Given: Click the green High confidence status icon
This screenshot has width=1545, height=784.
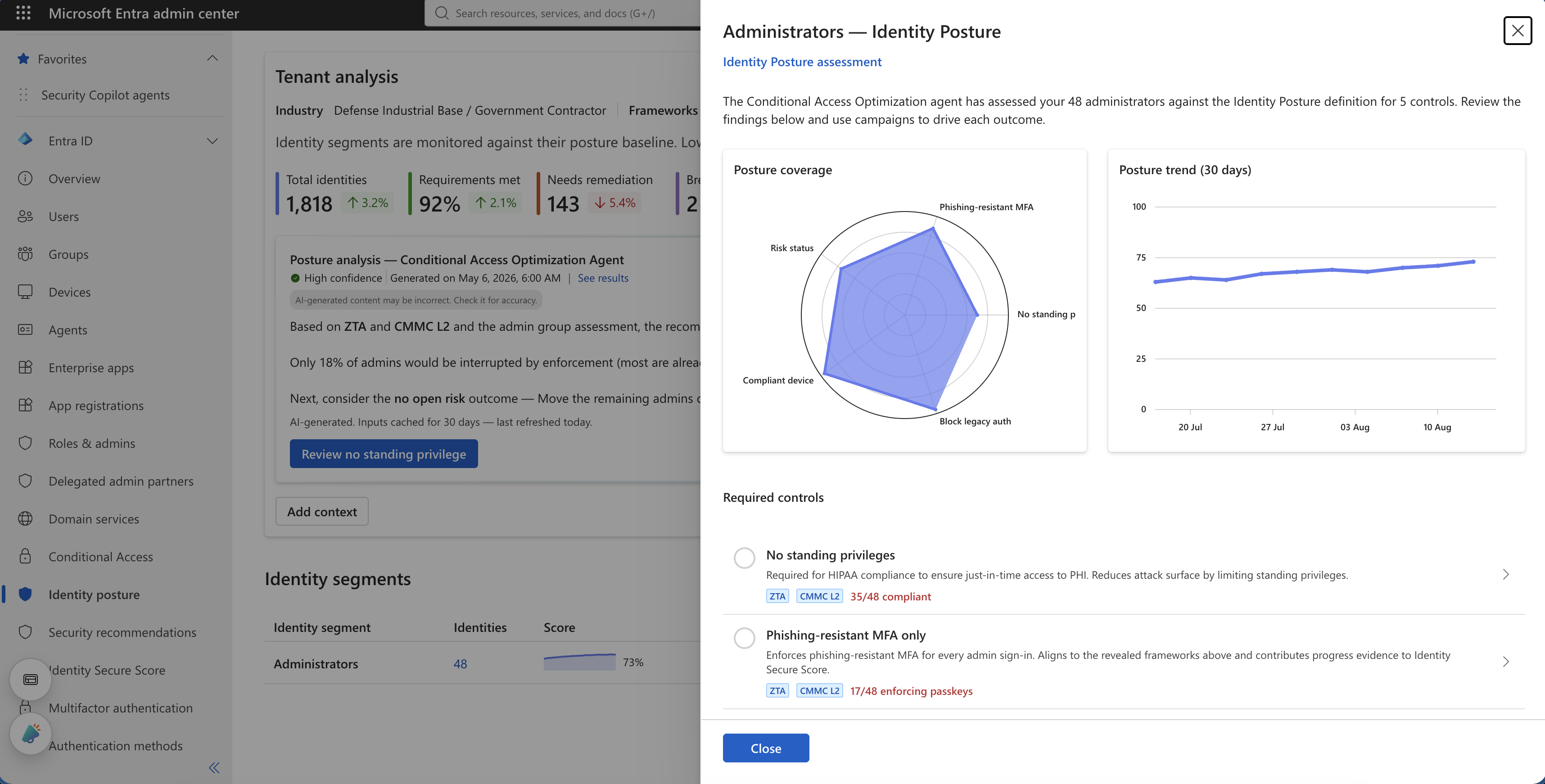Looking at the screenshot, I should 295,278.
